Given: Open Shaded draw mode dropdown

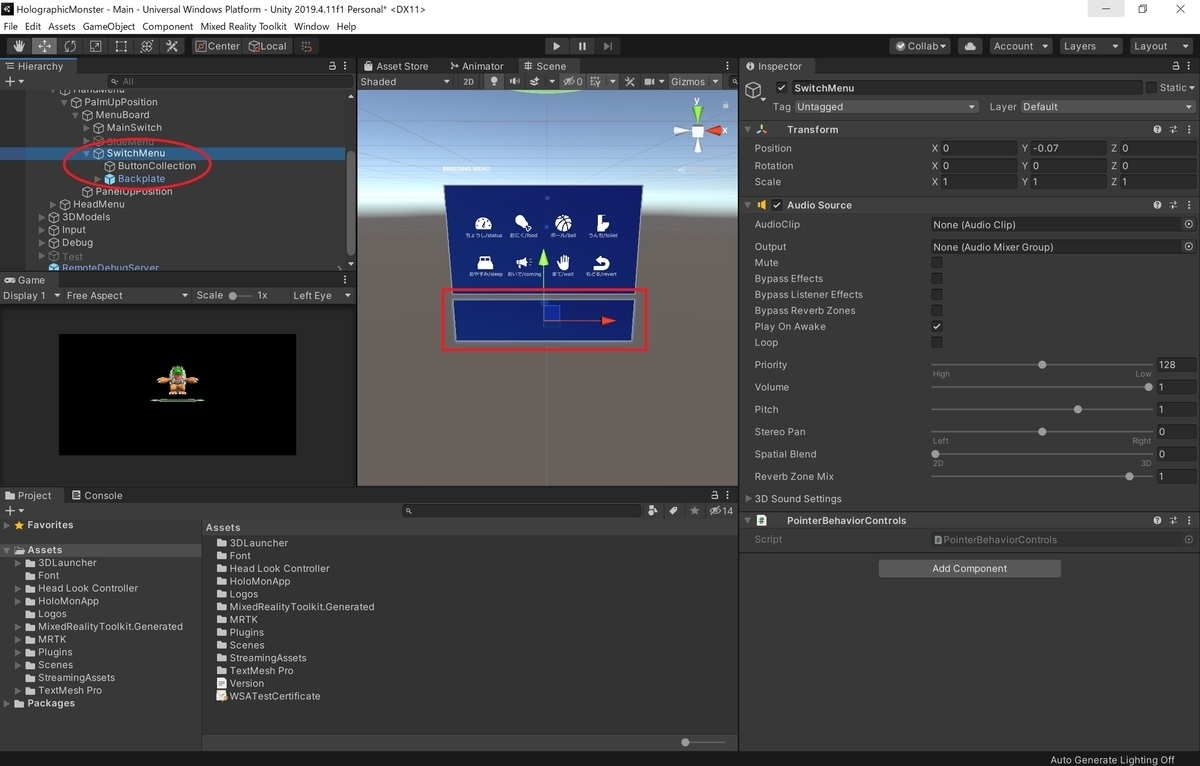Looking at the screenshot, I should coord(404,82).
